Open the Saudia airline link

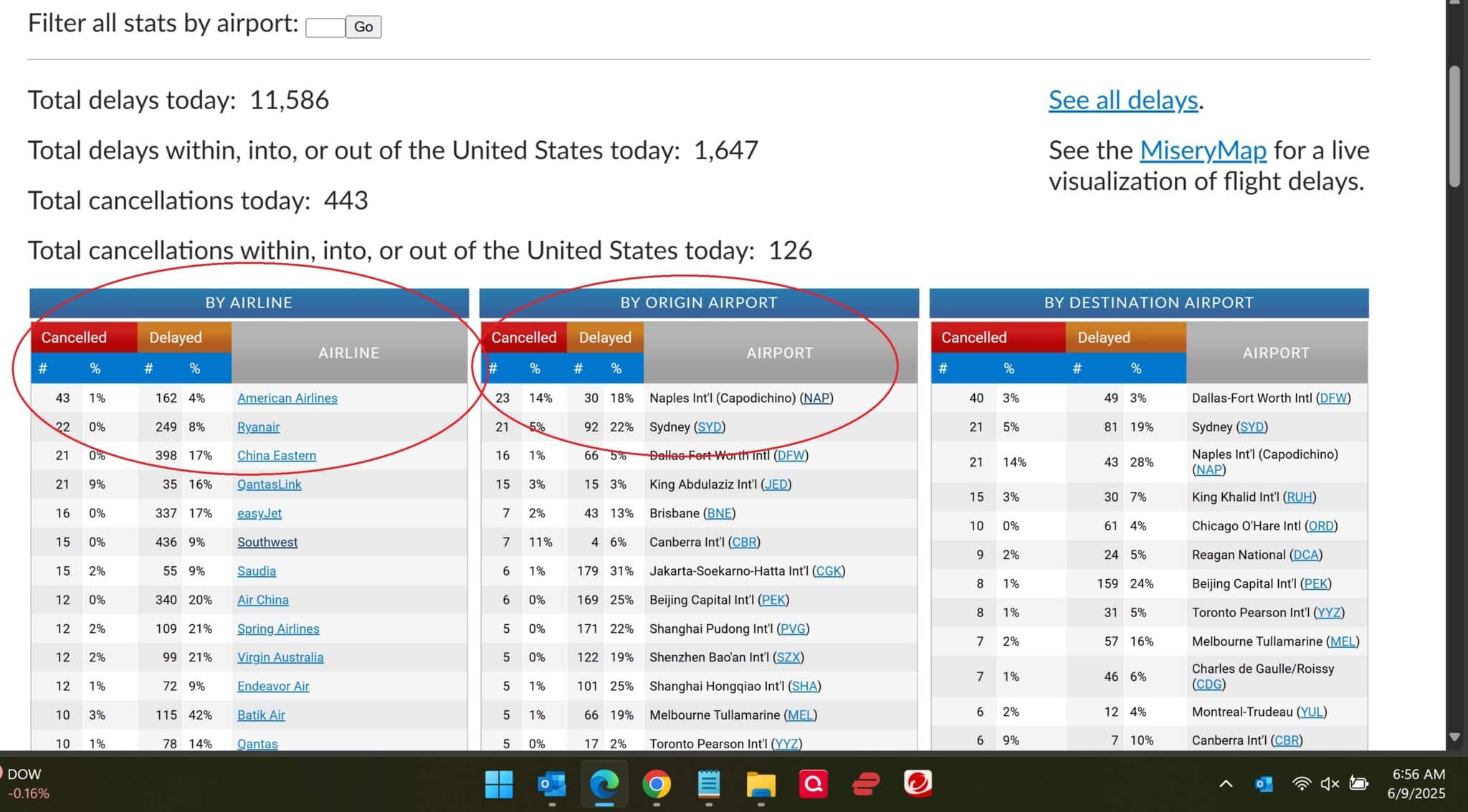click(257, 571)
